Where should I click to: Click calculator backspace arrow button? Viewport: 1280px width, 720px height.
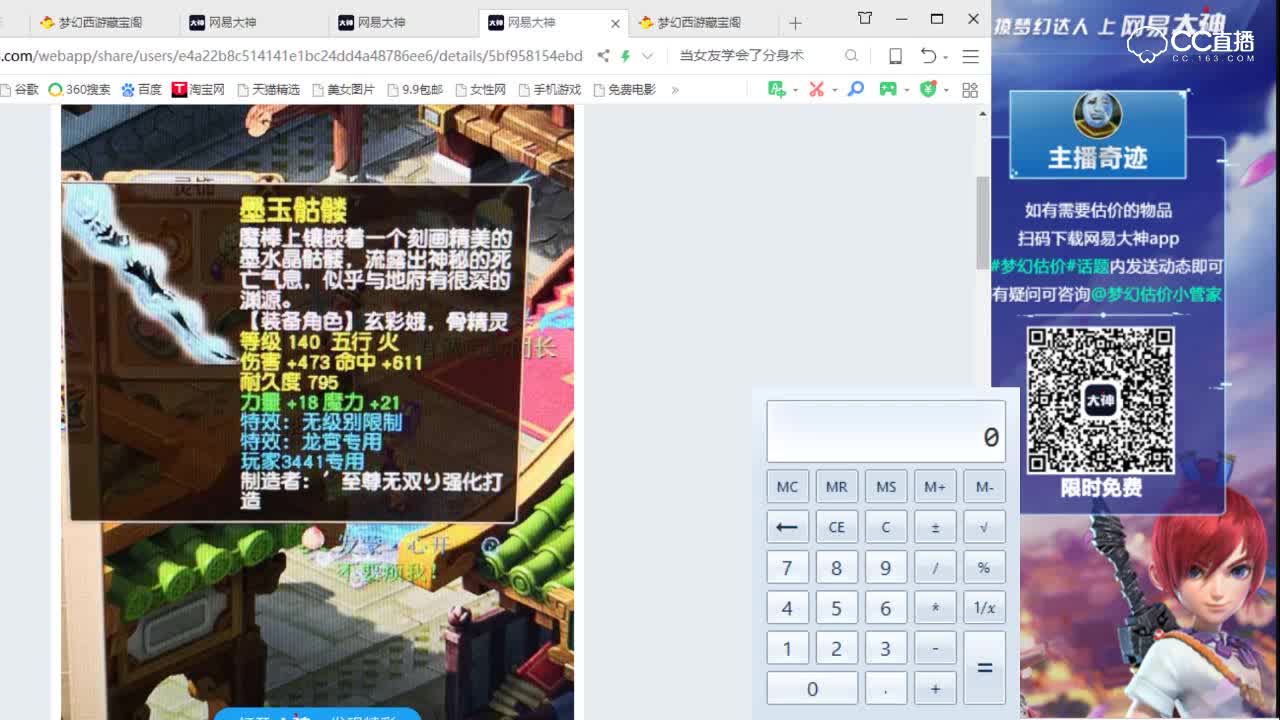787,527
